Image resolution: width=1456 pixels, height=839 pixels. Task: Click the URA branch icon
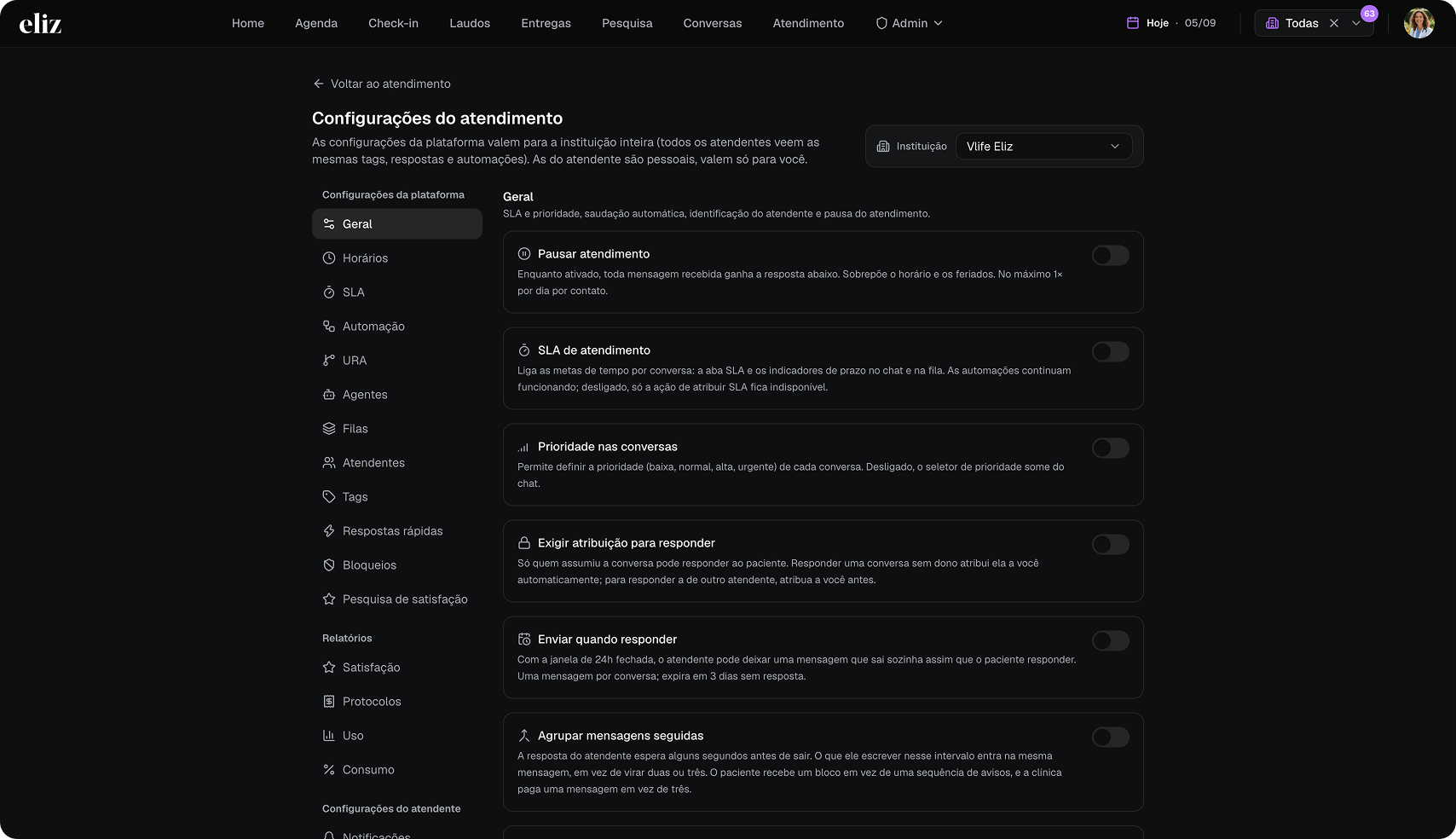point(329,361)
